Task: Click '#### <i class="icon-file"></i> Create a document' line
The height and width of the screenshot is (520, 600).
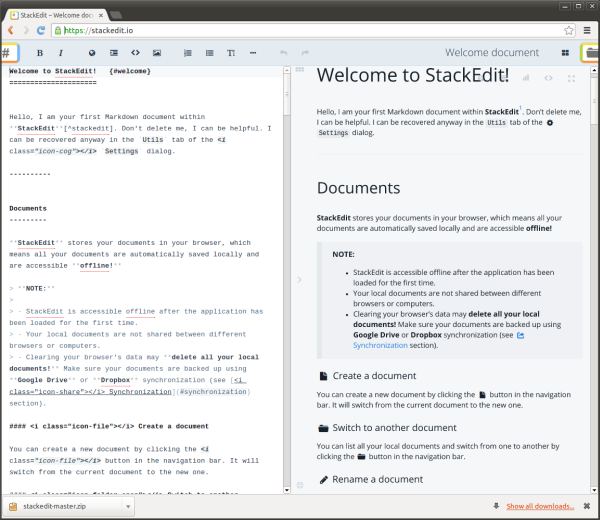Action: click(109, 426)
